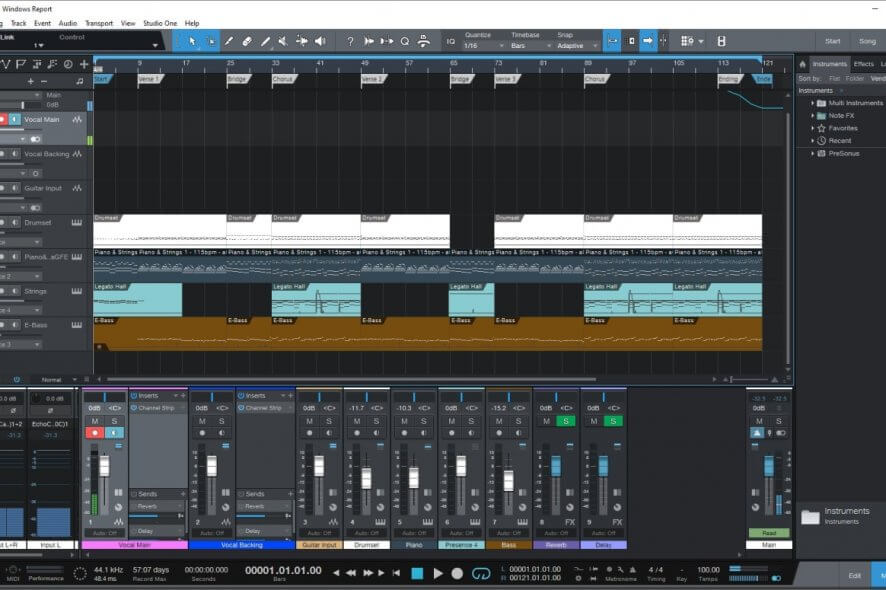Open the Event menu
Viewport: 886px width, 590px height.
[x=42, y=23]
